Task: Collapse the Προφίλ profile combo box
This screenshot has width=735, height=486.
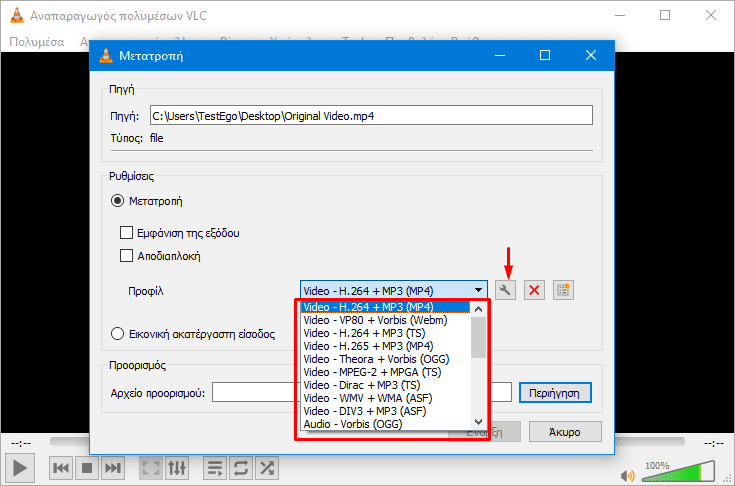Action: (x=393, y=290)
